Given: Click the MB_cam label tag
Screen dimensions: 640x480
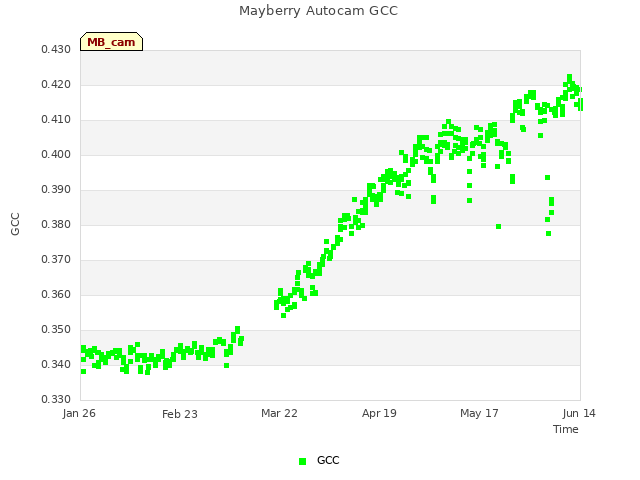Looking at the screenshot, I should [x=111, y=42].
